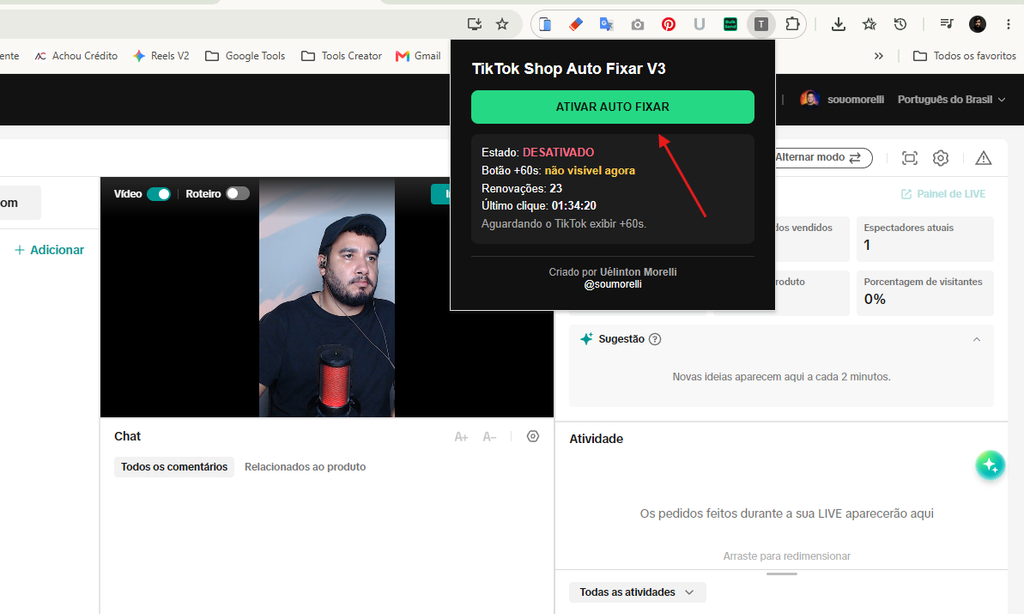Open the green Bulk Send extension icon
This screenshot has height=614, width=1024.
tap(730, 24)
